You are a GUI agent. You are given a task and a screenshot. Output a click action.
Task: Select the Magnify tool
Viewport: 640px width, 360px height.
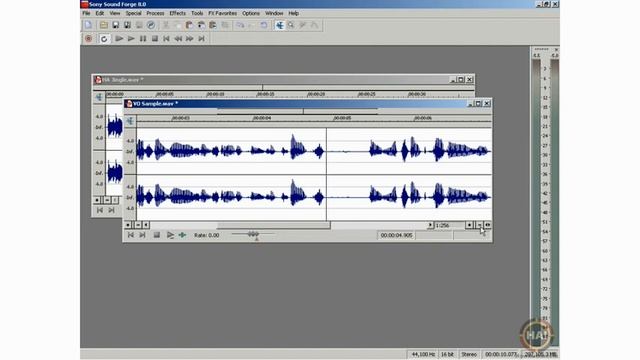(291, 25)
